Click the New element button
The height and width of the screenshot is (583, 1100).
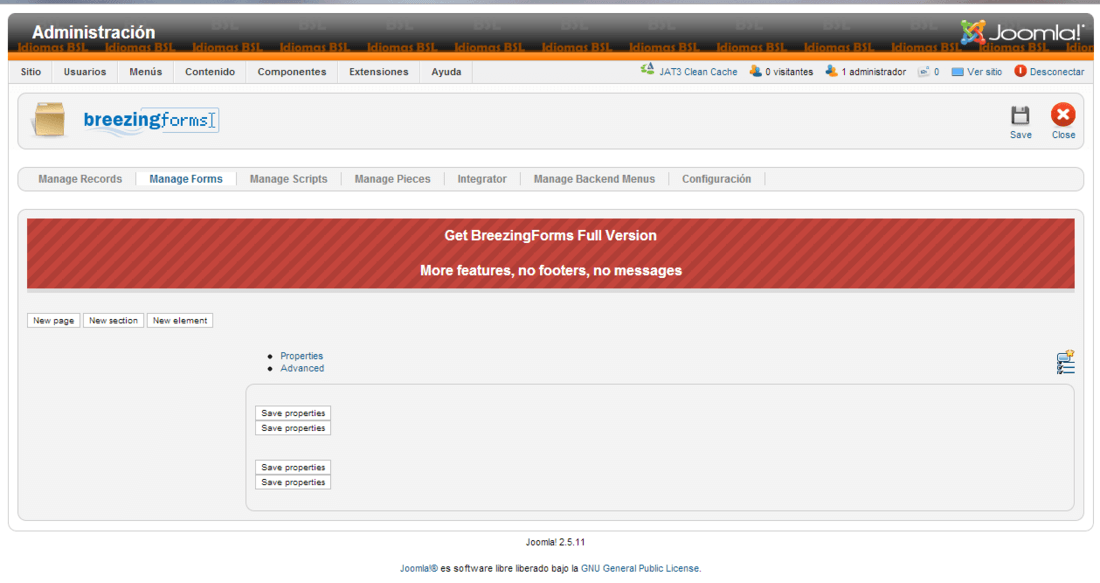[x=180, y=321]
